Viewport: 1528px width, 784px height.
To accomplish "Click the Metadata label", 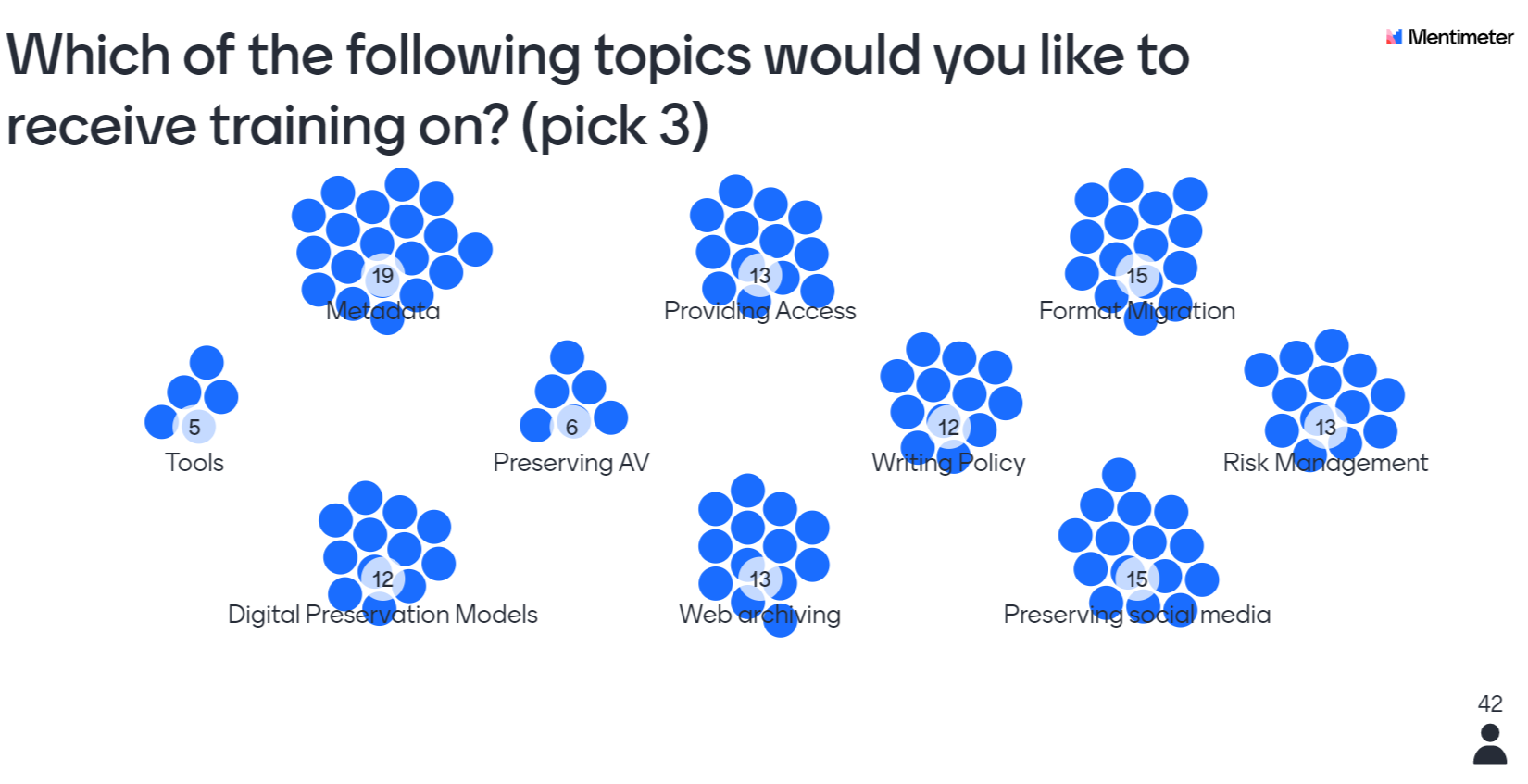I will pyautogui.click(x=382, y=311).
